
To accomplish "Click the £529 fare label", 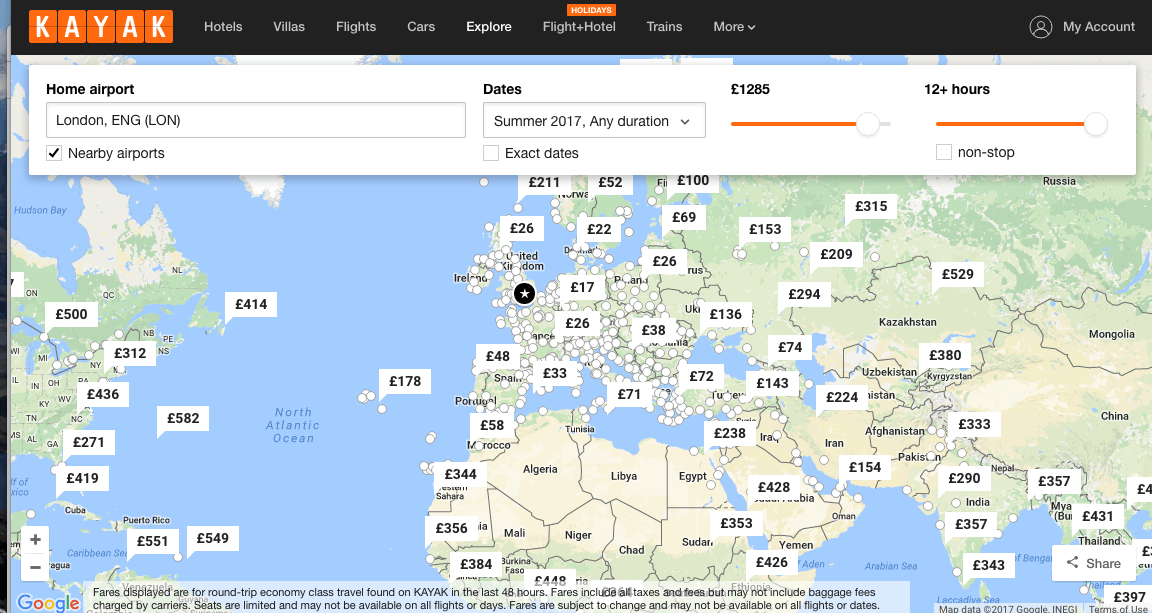I will coord(957,274).
